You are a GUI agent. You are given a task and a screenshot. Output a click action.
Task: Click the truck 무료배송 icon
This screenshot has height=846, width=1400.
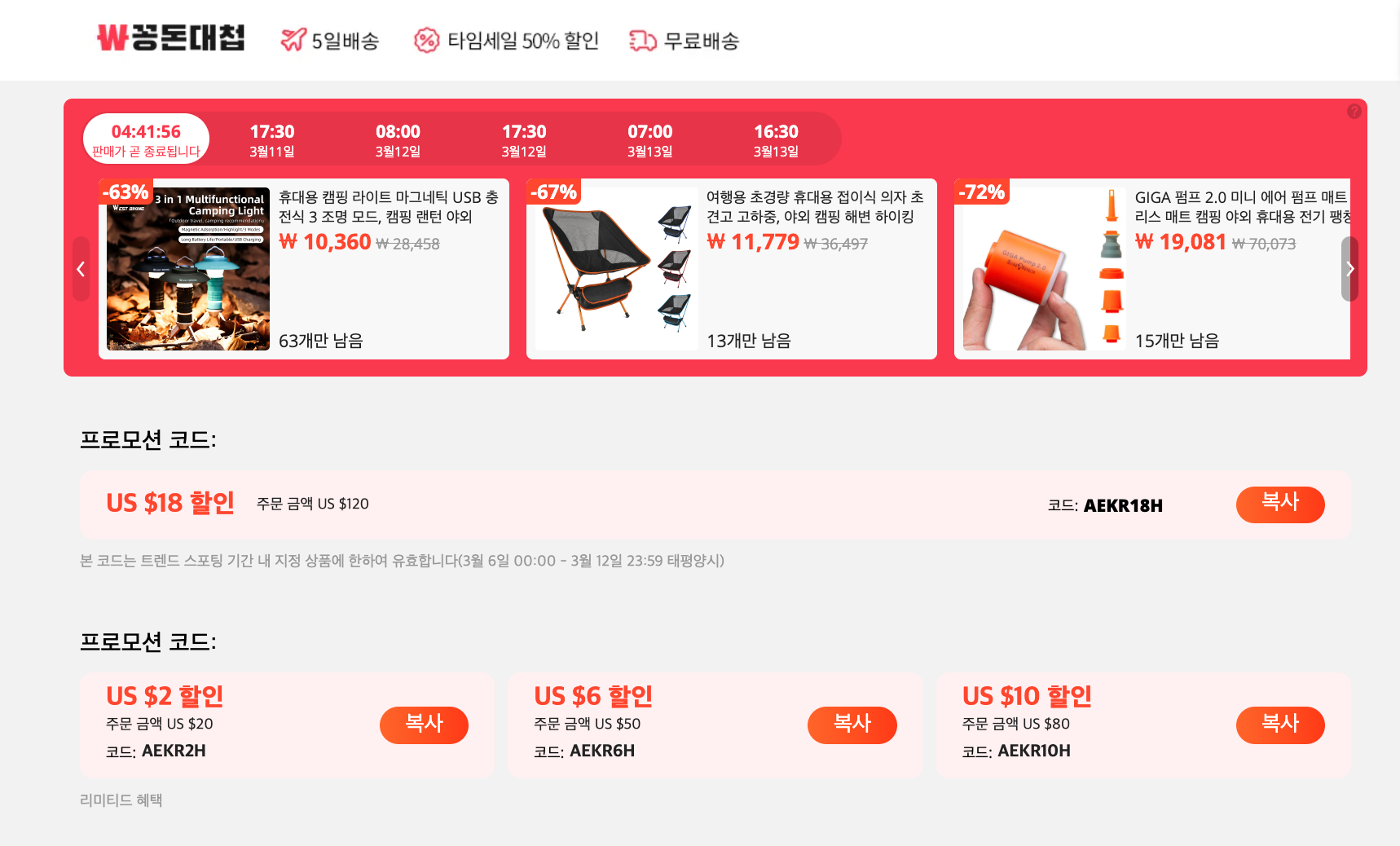click(x=643, y=40)
